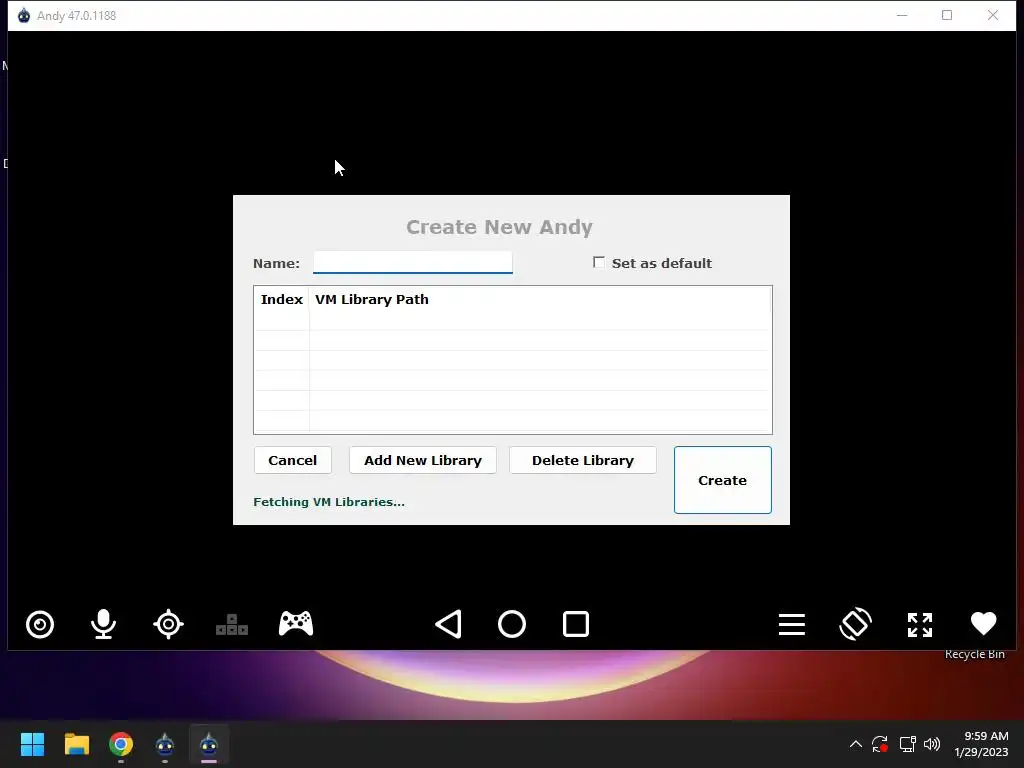Minimize the Andy window

(902, 15)
